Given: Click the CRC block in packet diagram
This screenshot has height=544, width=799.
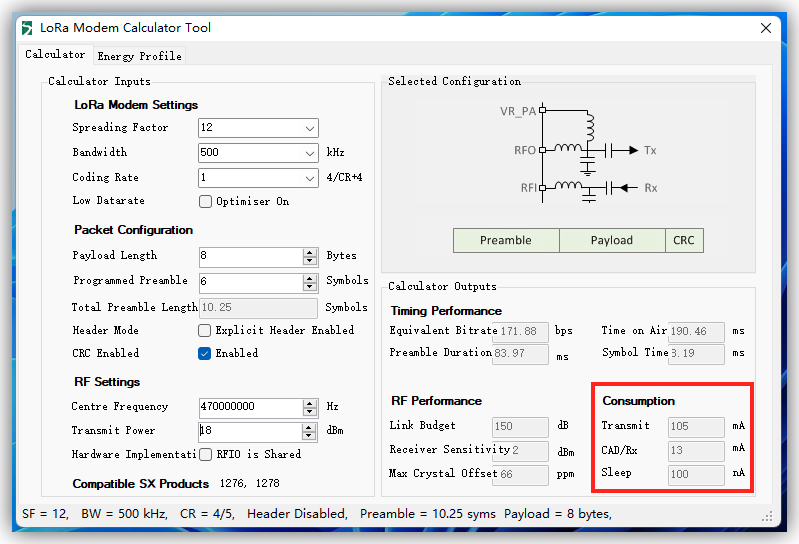Looking at the screenshot, I should click(684, 240).
